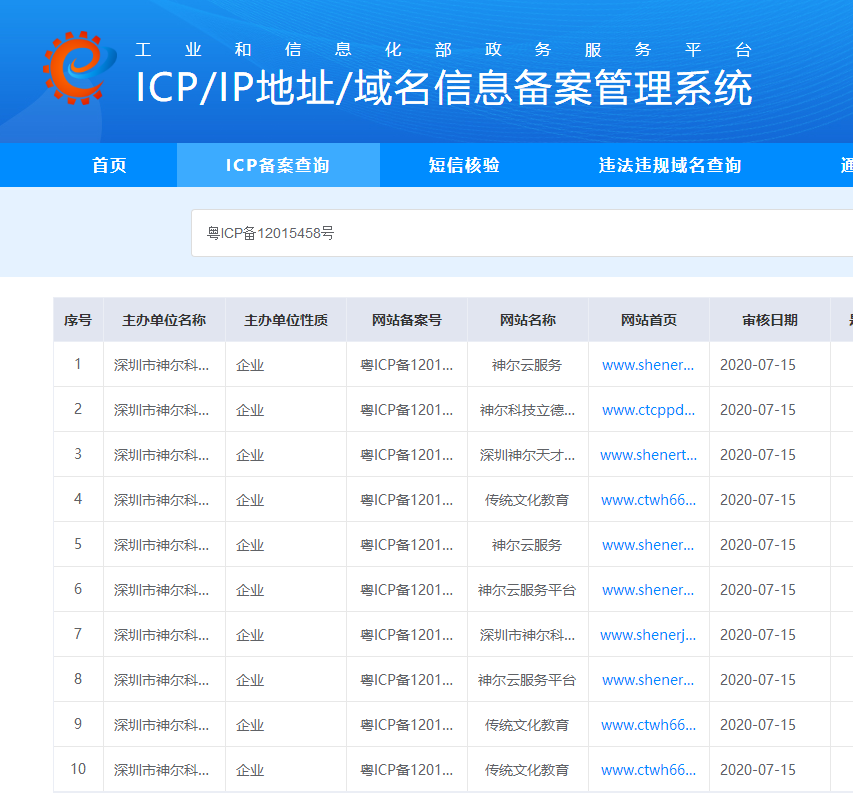Open www.ctwh66... link in row 4

pos(648,500)
